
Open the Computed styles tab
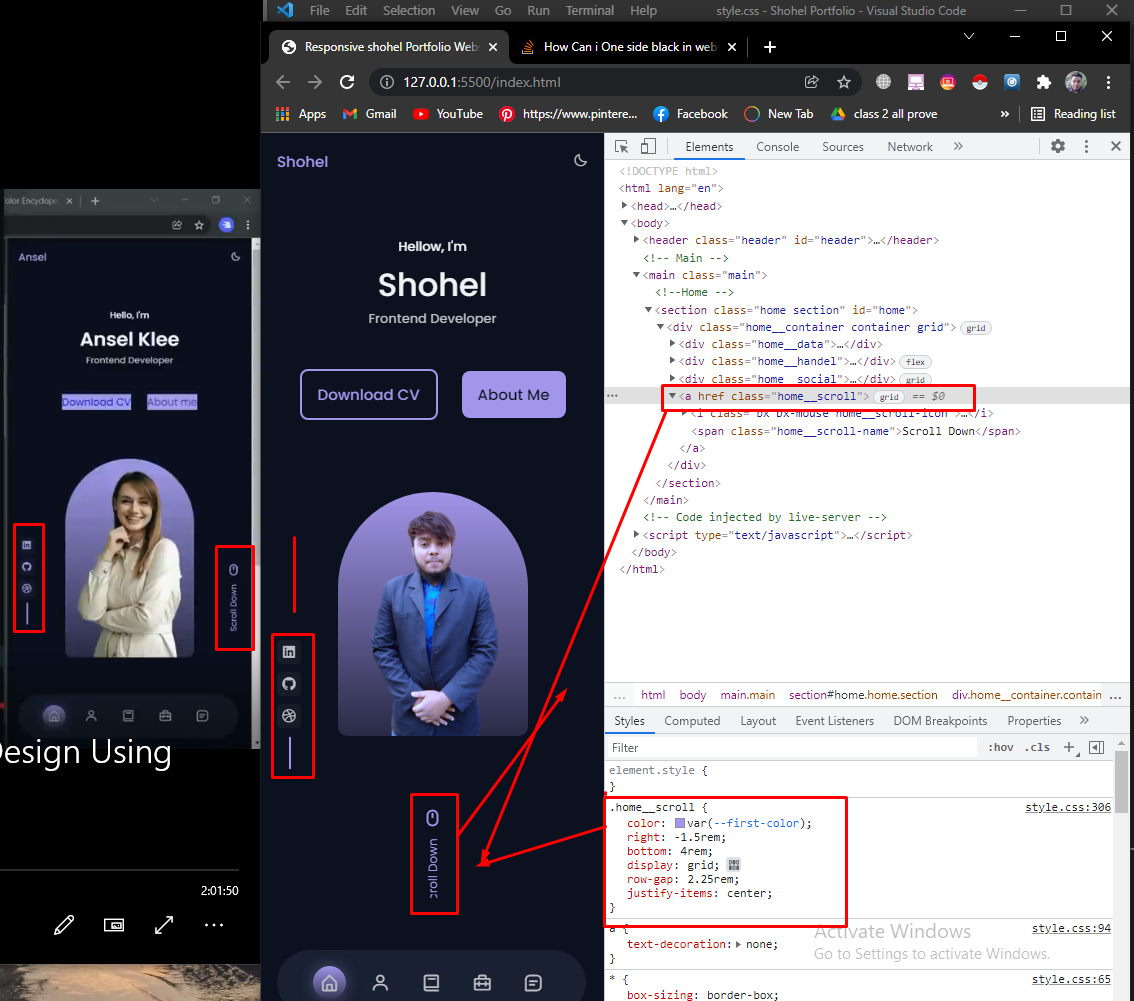692,721
